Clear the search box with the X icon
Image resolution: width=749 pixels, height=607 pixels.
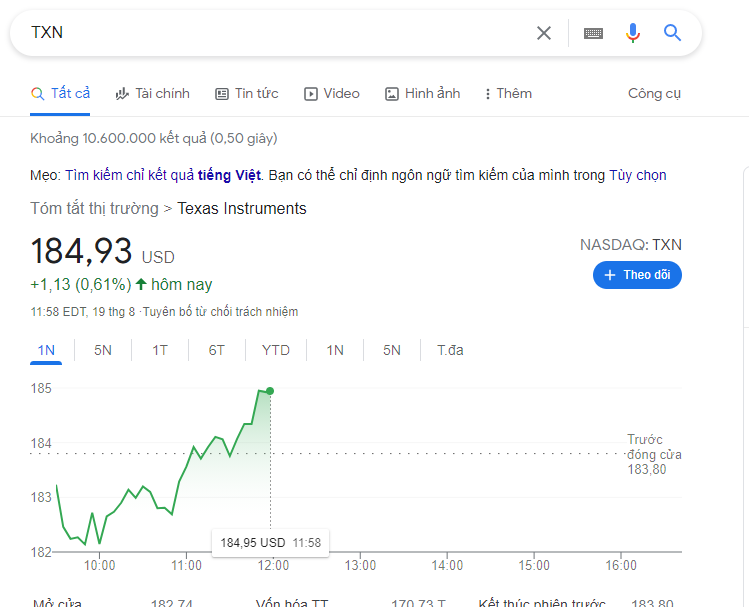coord(544,33)
